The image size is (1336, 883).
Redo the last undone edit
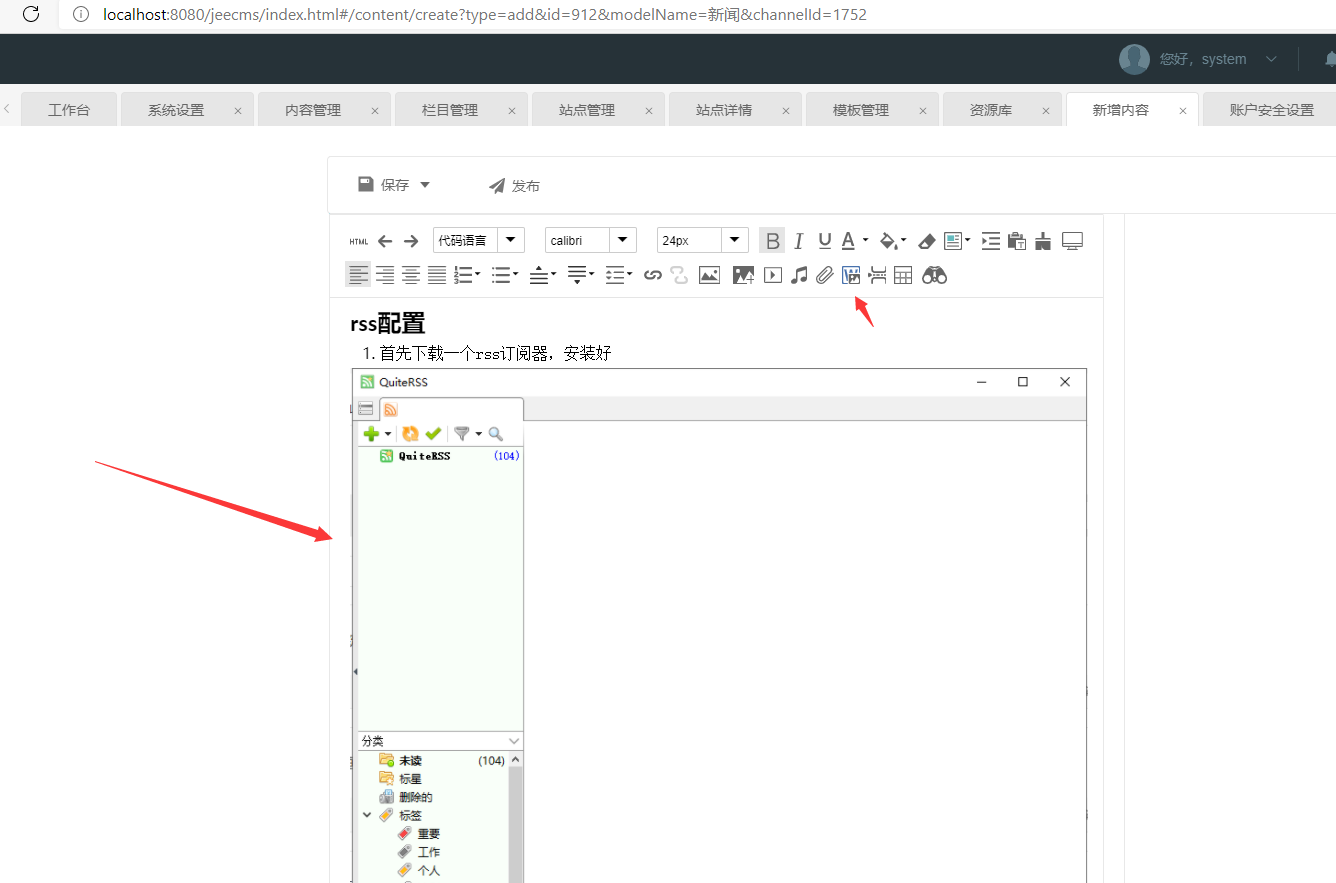411,241
